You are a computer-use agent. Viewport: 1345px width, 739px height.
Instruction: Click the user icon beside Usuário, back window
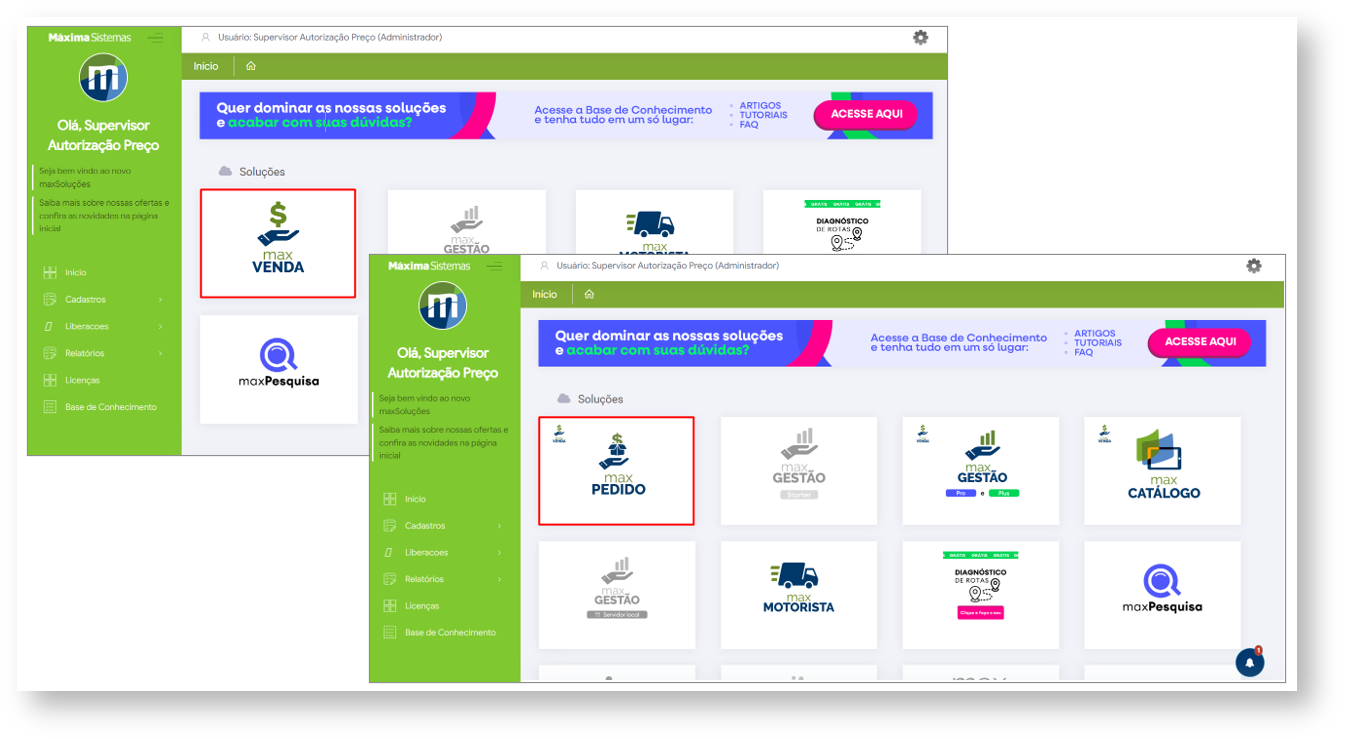[x=206, y=38]
